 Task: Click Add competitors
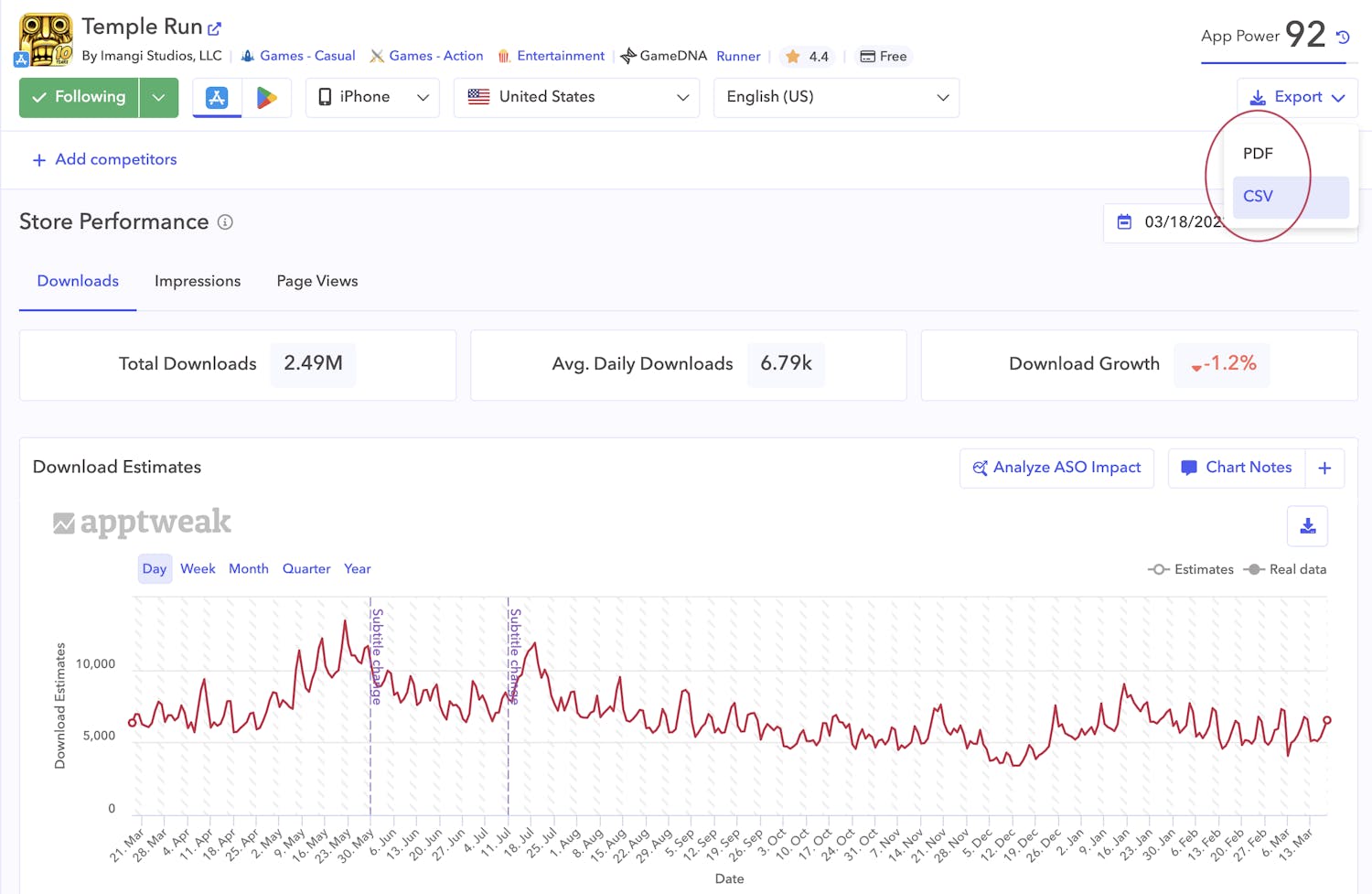(103, 159)
